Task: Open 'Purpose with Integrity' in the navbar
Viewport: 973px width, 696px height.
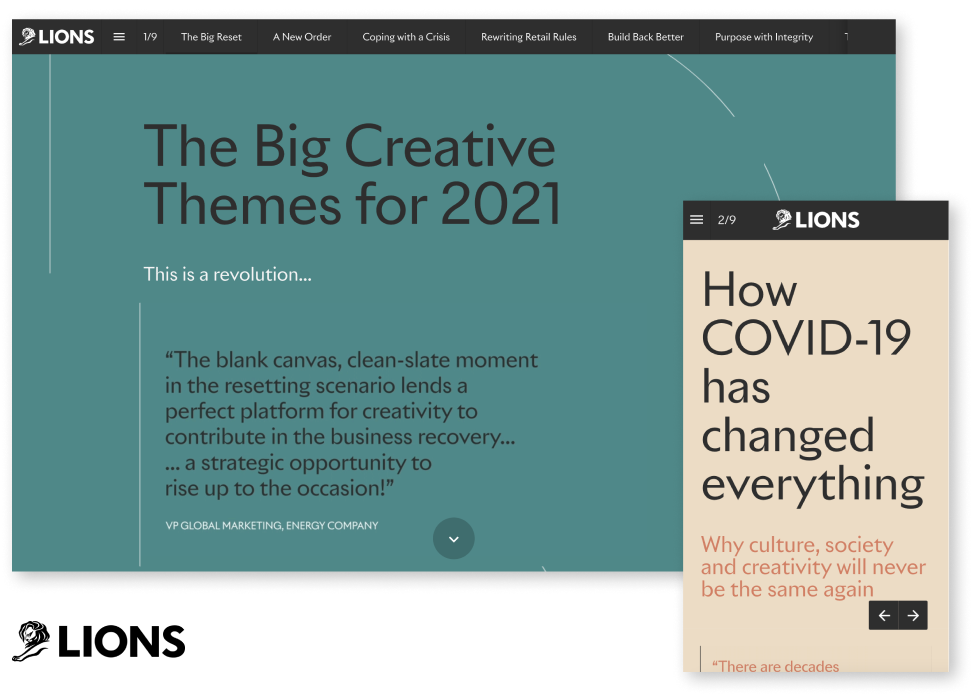Action: pos(764,37)
